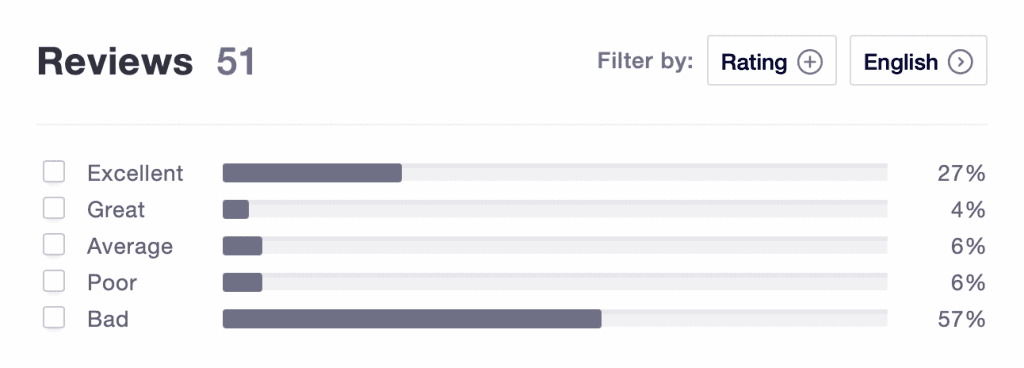Check the Average rating checkbox
Viewport: 1024px width, 368px height.
point(54,245)
